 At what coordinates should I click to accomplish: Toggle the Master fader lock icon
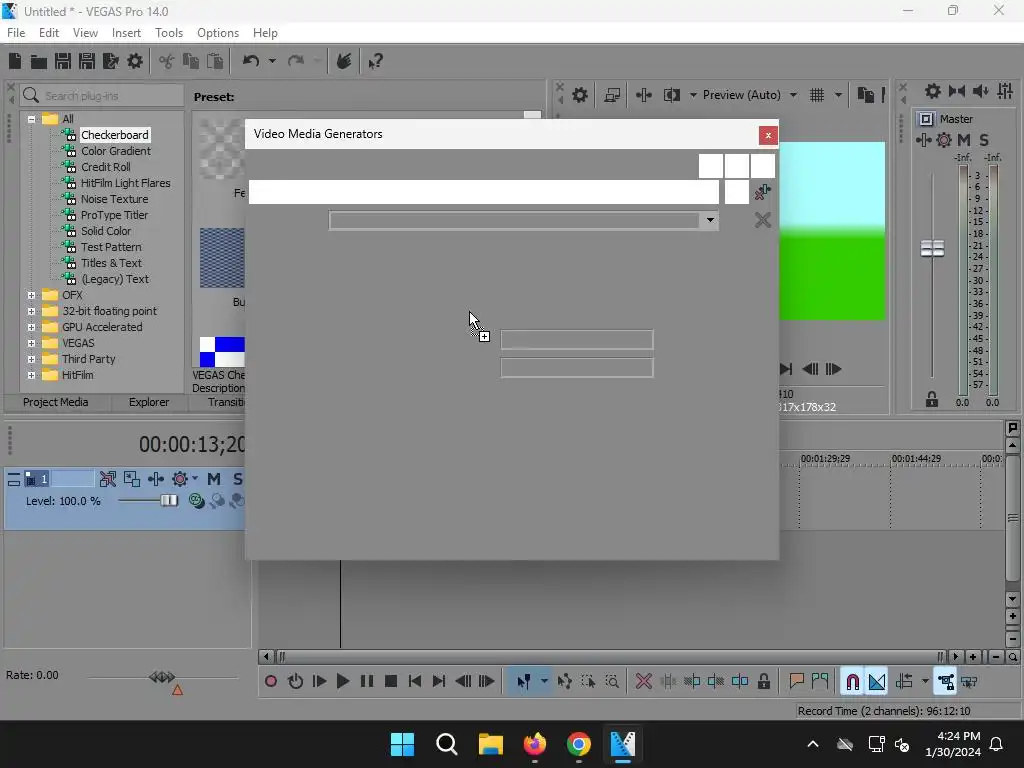pyautogui.click(x=932, y=399)
